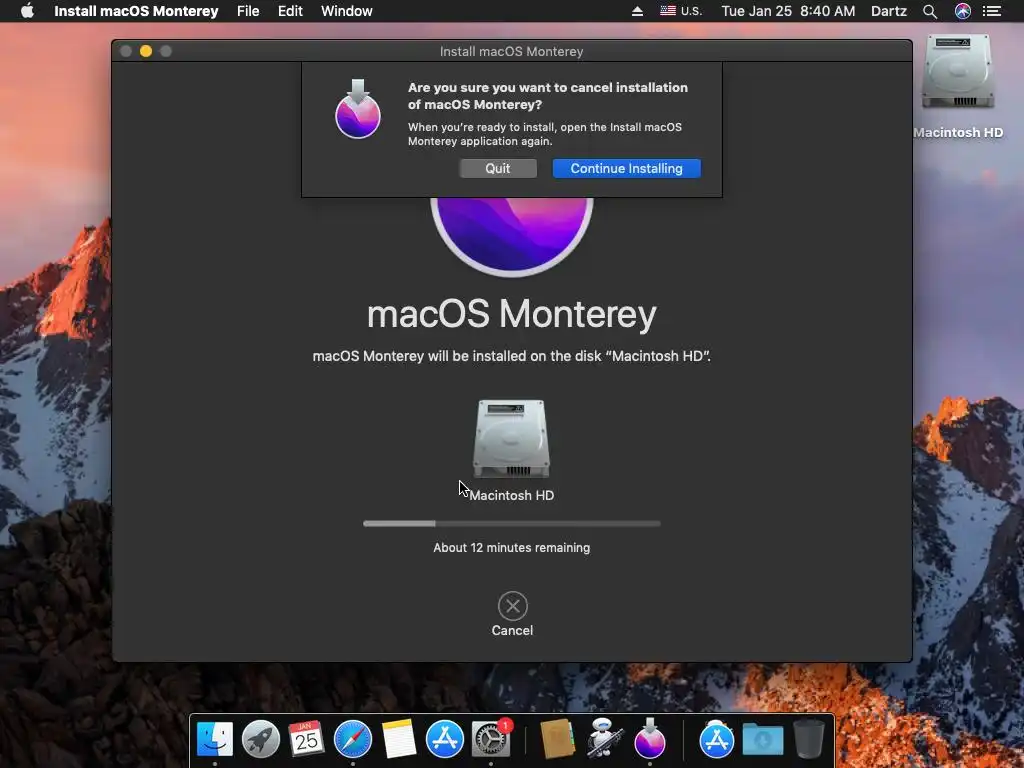
Task: Open Spotlight search magnifier
Action: click(930, 11)
